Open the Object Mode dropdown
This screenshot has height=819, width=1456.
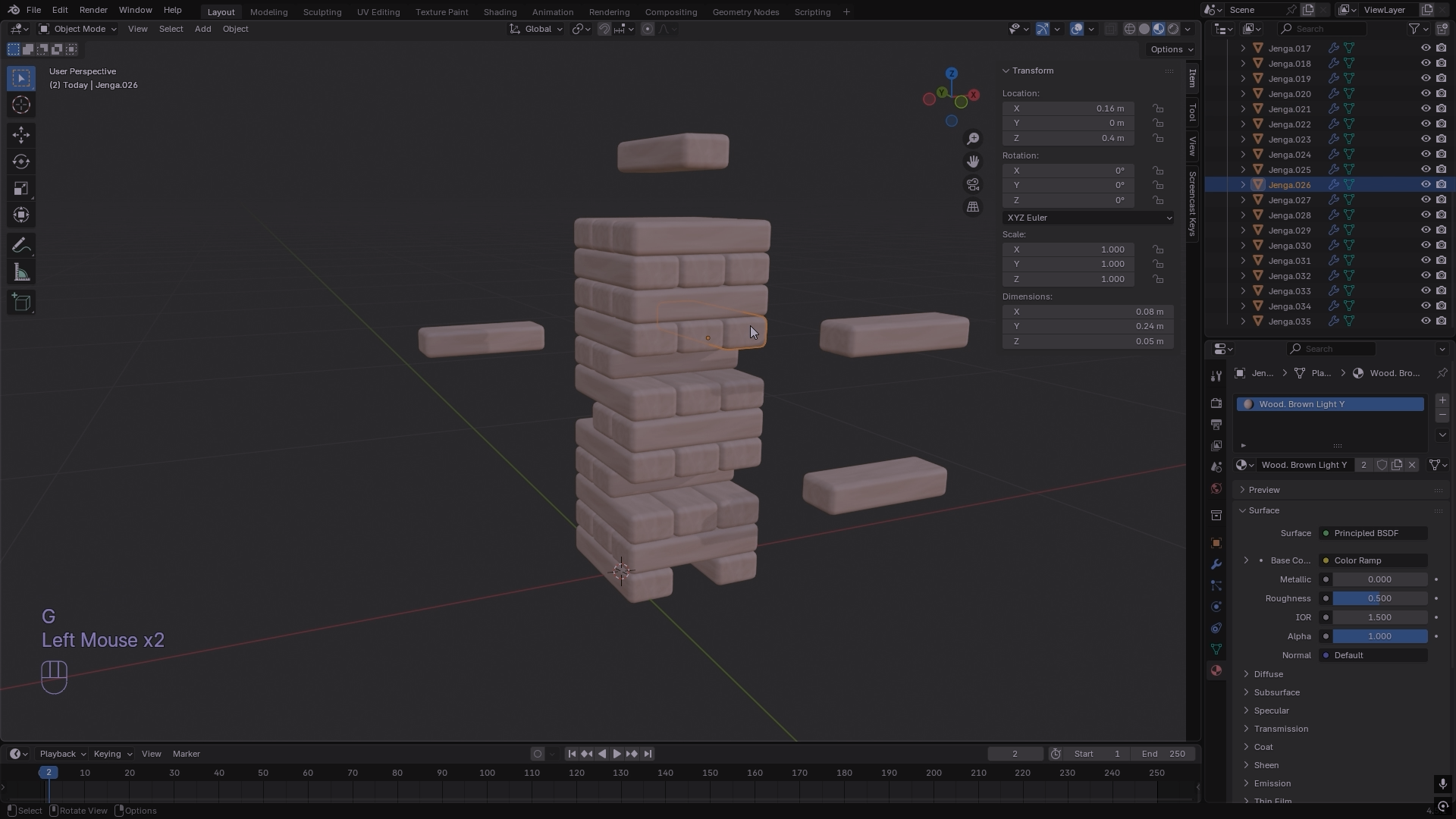pyautogui.click(x=78, y=29)
